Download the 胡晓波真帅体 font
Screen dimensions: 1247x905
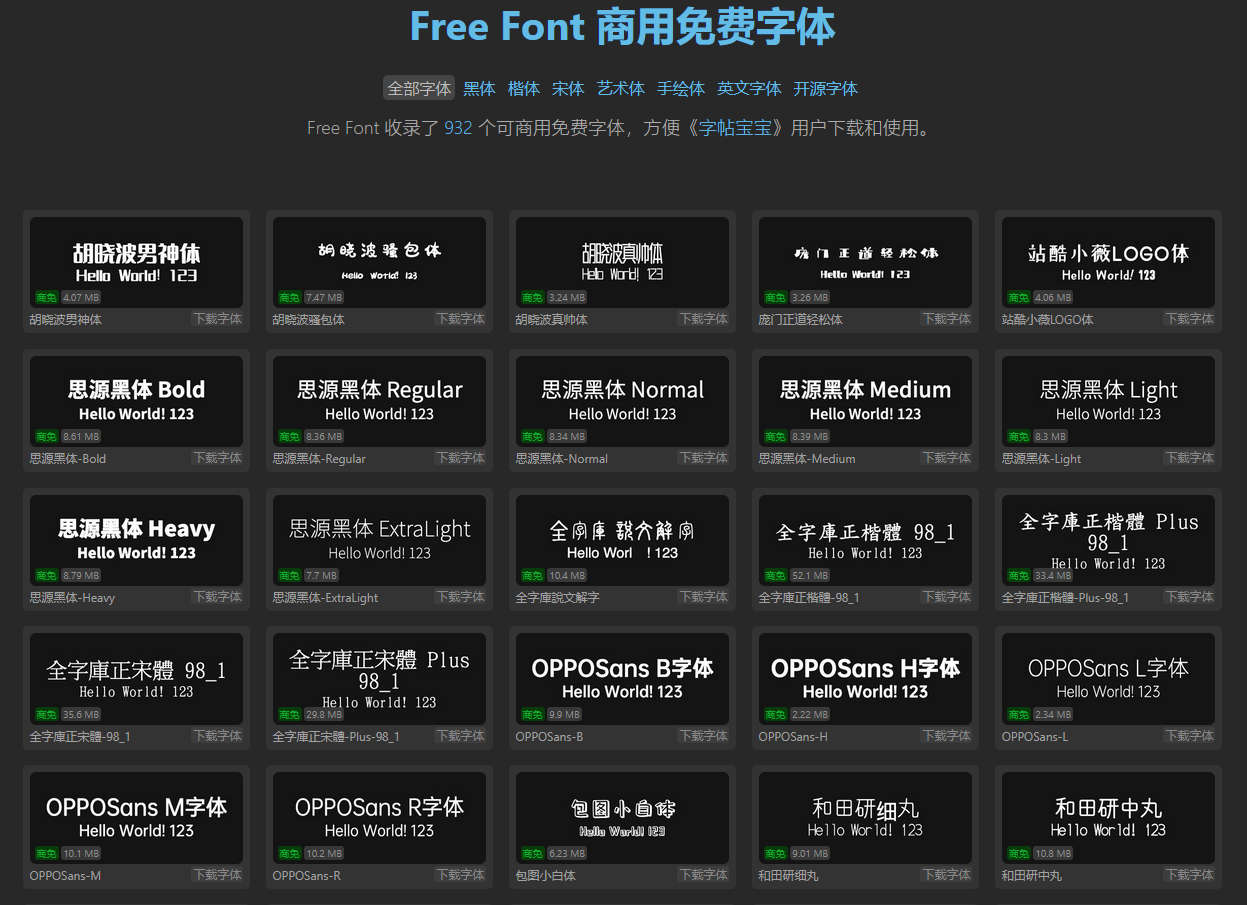point(703,319)
